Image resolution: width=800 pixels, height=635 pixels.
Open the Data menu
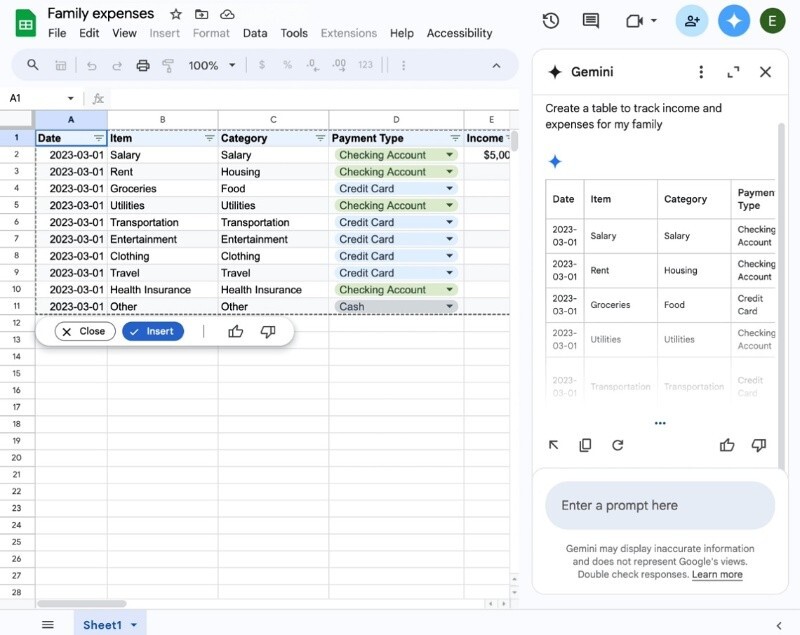click(255, 33)
